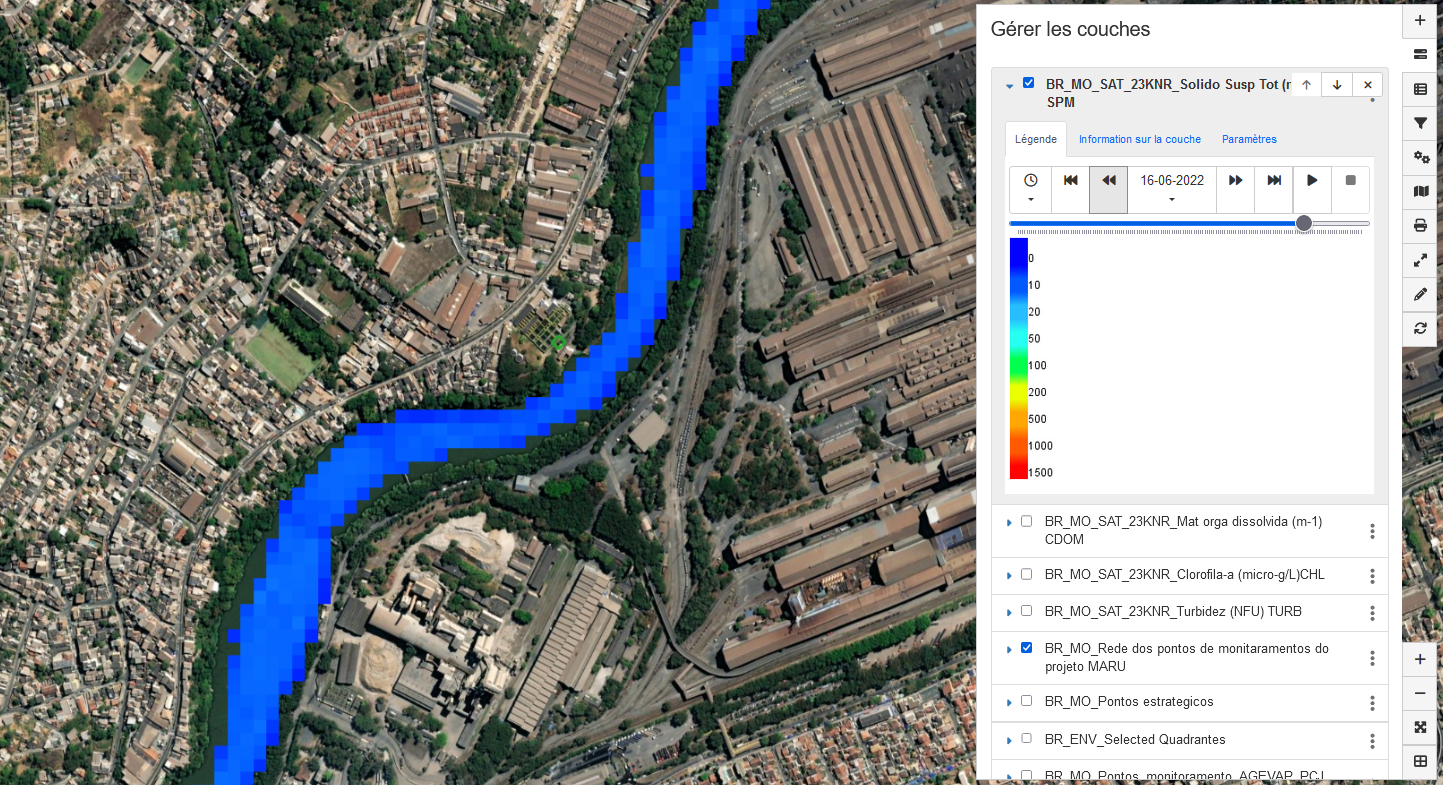Expand the BR_MO_Pontos estrategicos layer
The image size is (1443, 785).
[x=1009, y=702]
